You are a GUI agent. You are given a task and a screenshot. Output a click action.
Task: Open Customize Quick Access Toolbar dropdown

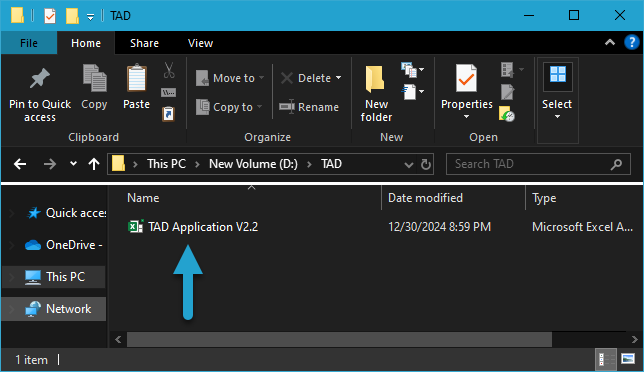(90, 17)
